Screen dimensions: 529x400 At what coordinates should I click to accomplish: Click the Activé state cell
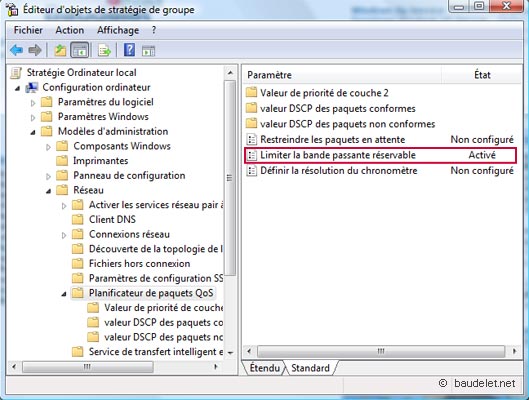(x=482, y=155)
